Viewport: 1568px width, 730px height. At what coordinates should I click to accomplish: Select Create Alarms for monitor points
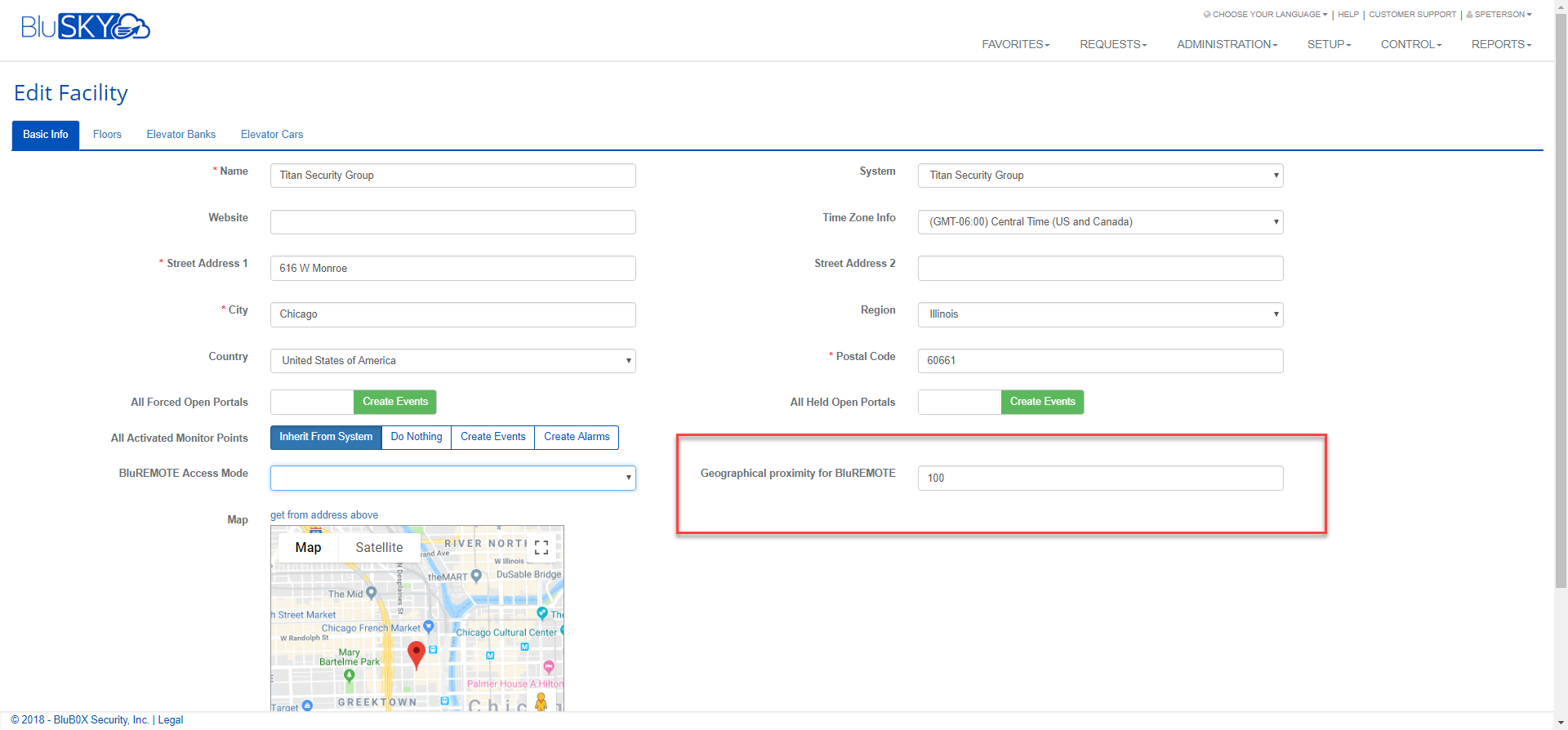[x=577, y=437]
